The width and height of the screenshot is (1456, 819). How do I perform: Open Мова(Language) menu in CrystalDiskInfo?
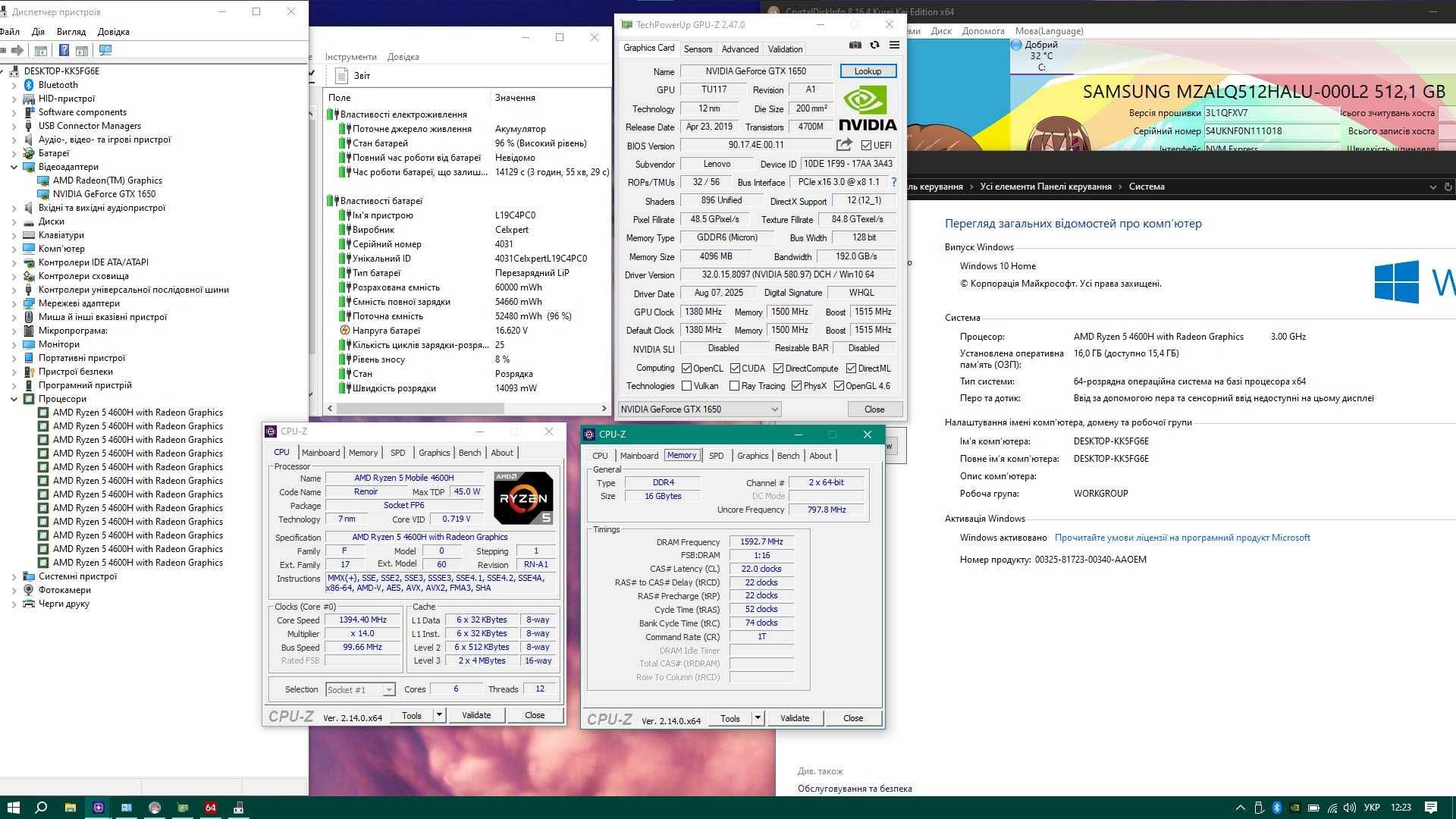(1049, 31)
